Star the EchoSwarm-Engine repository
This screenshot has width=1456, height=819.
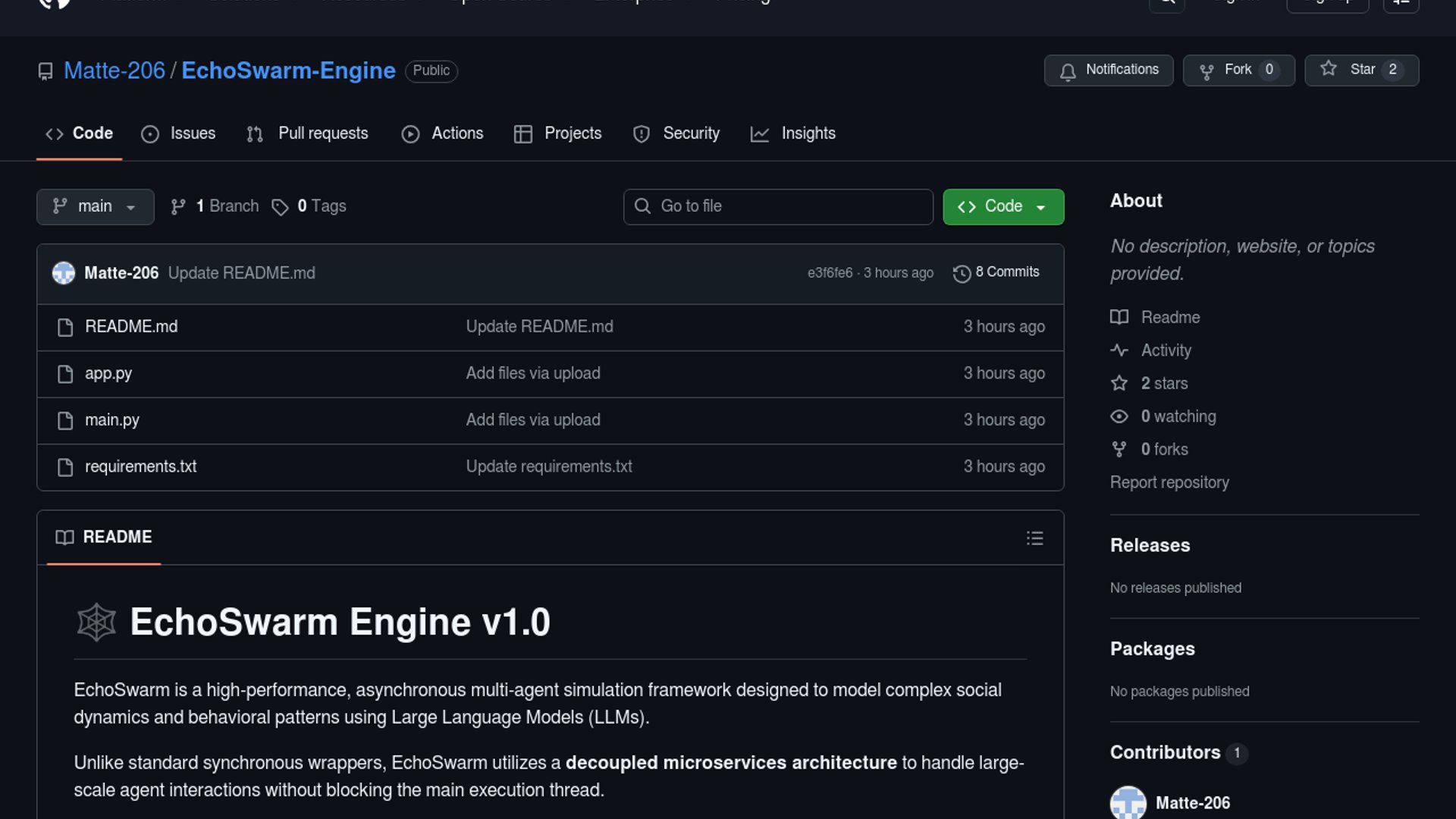(x=1360, y=70)
